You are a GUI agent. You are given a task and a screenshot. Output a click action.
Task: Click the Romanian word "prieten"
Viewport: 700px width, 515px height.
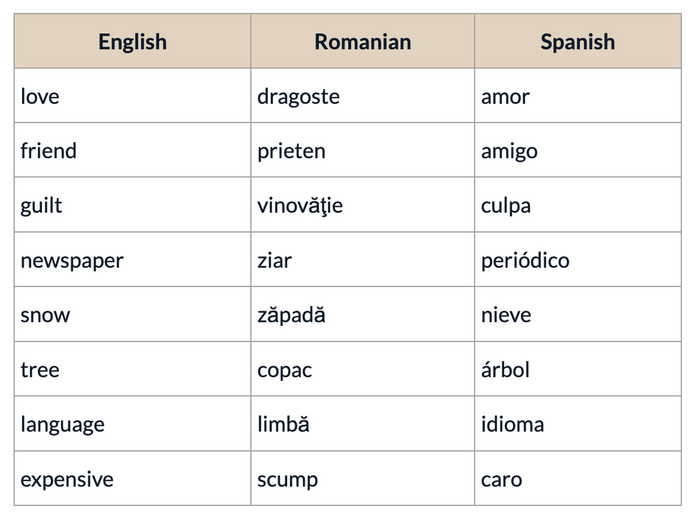pos(291,151)
